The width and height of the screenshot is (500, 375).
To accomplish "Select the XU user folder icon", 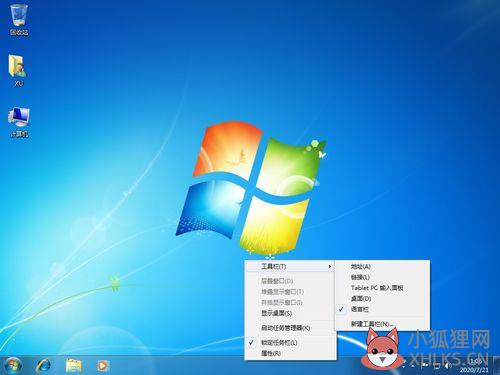I will click(x=18, y=70).
